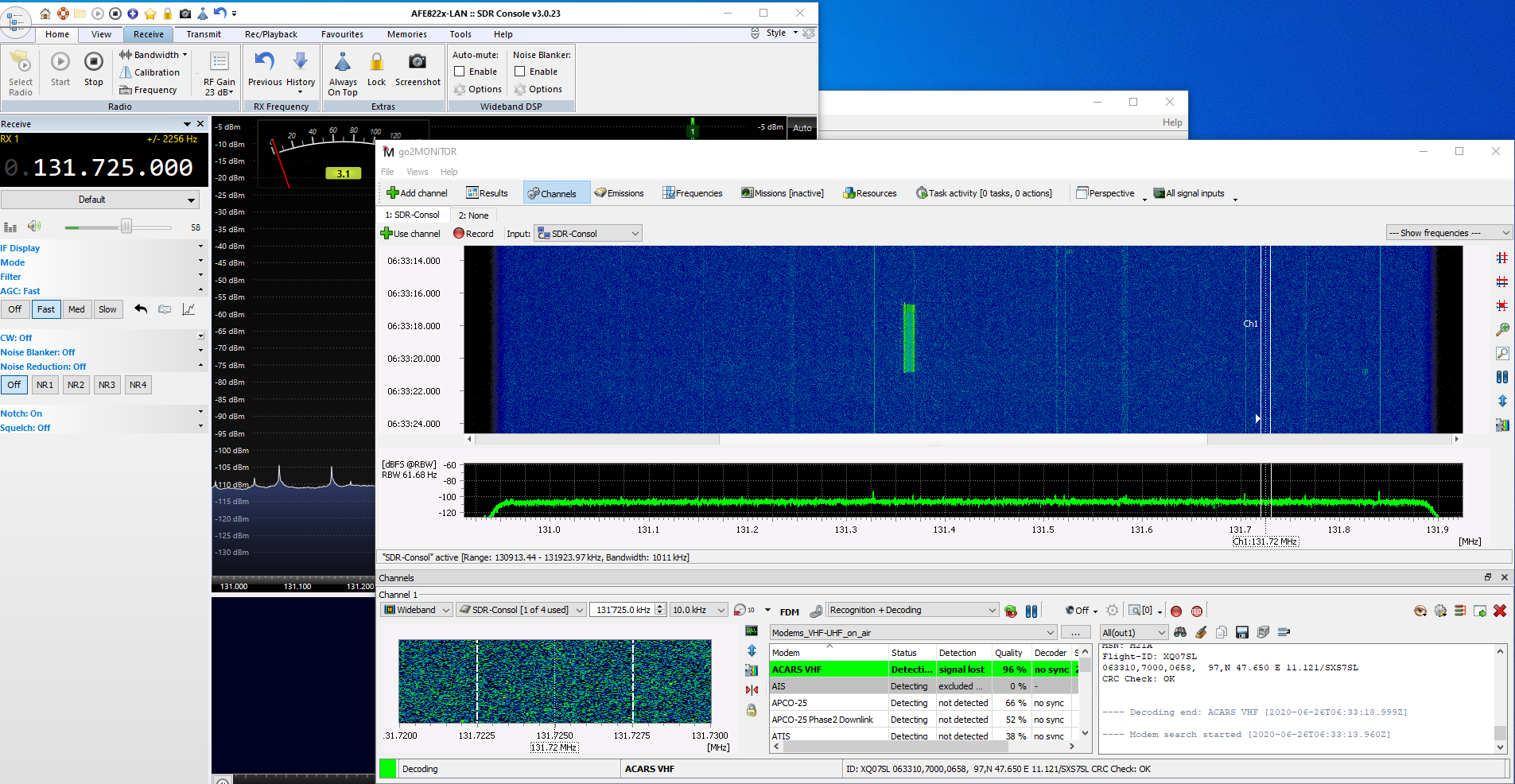
Task: Click the Always On Top icon
Action: pos(343,62)
